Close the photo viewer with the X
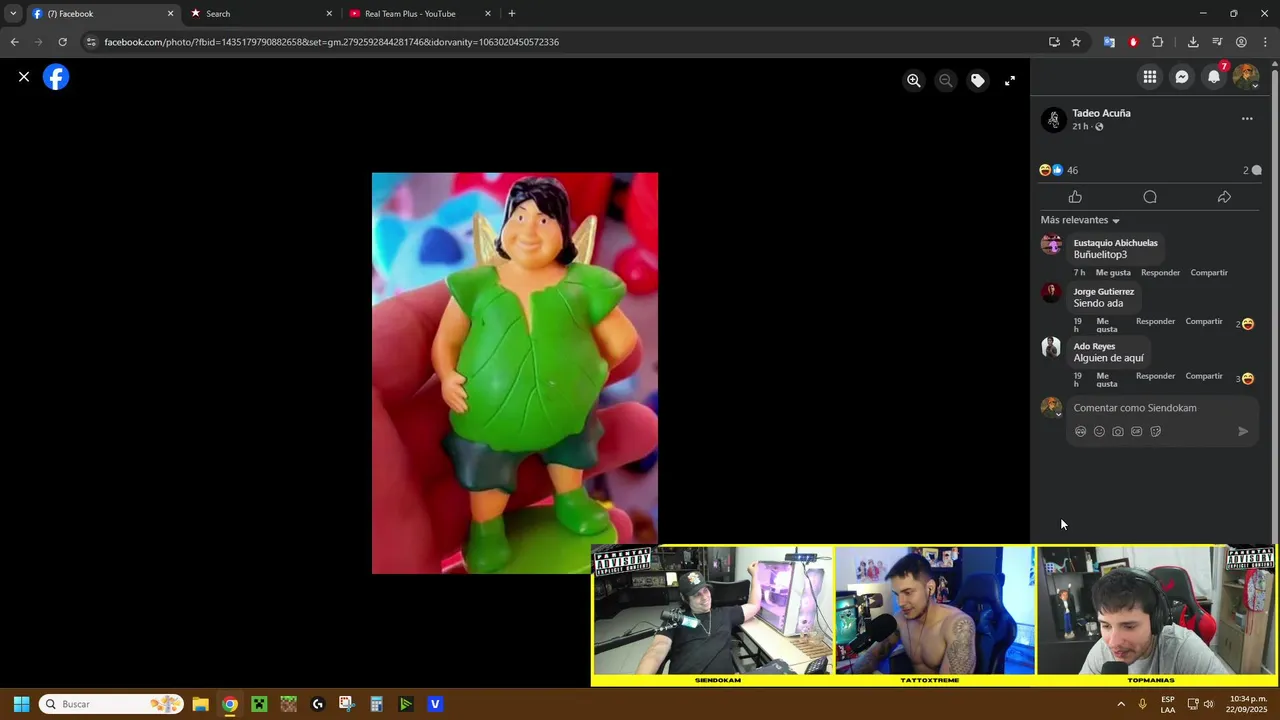Screen dimensions: 1280x720 [24, 77]
